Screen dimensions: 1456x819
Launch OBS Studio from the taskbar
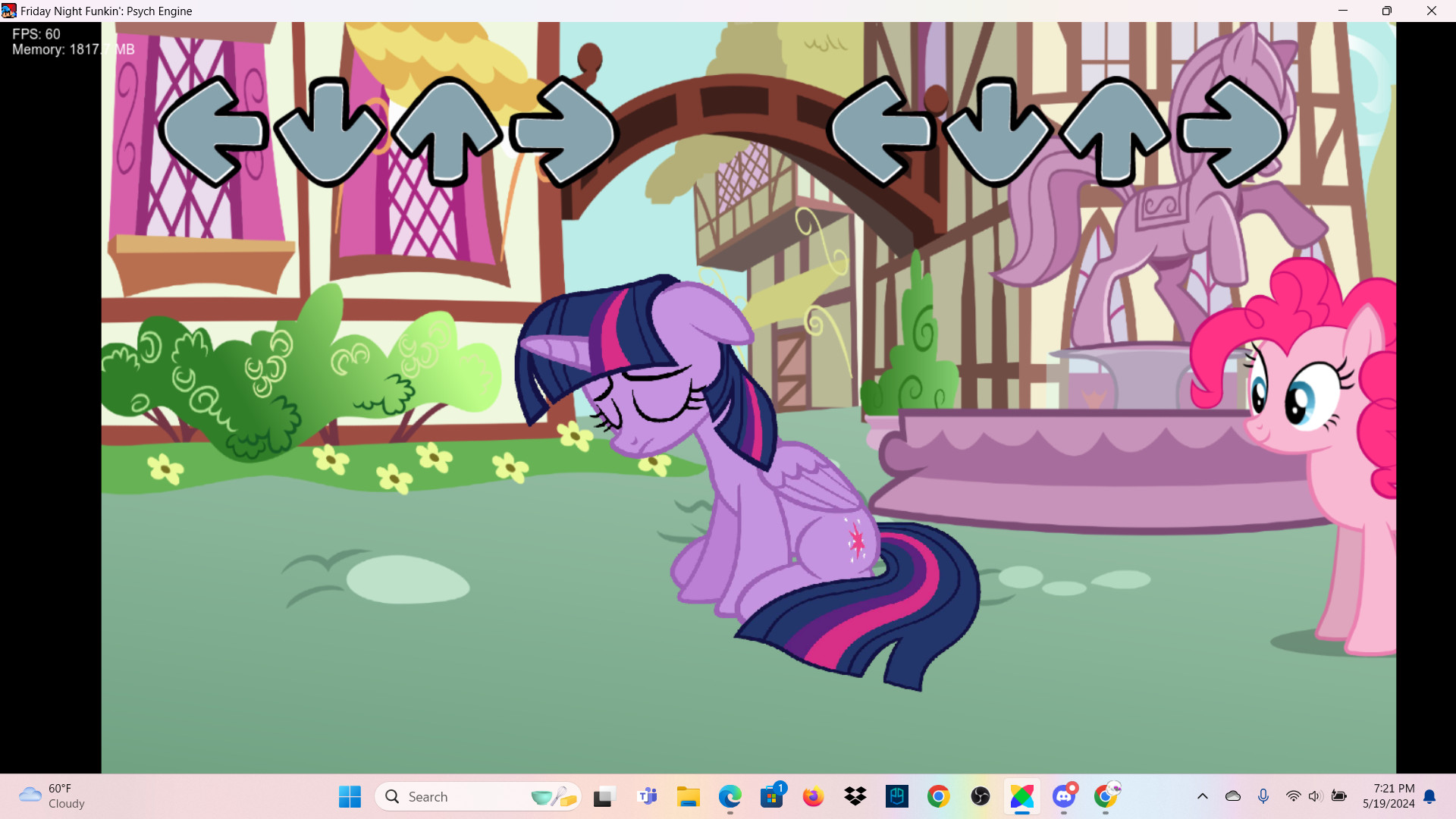(980, 796)
